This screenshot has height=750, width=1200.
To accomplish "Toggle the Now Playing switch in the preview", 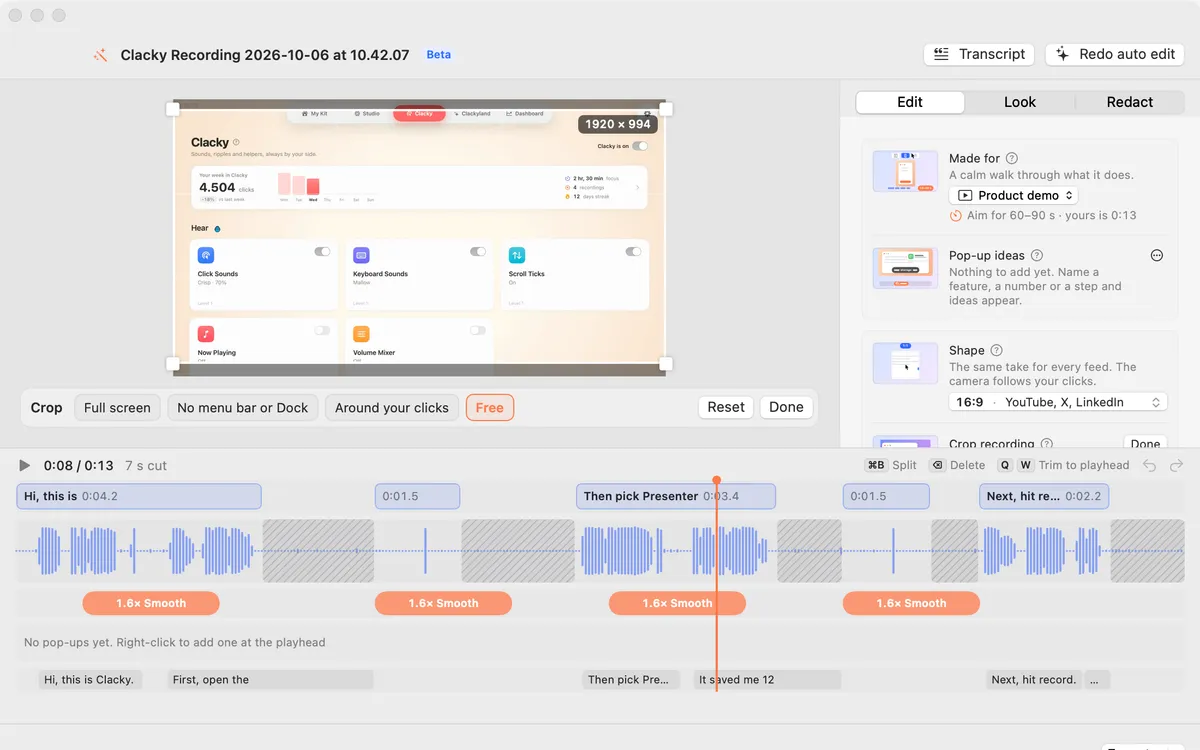I will pyautogui.click(x=322, y=330).
